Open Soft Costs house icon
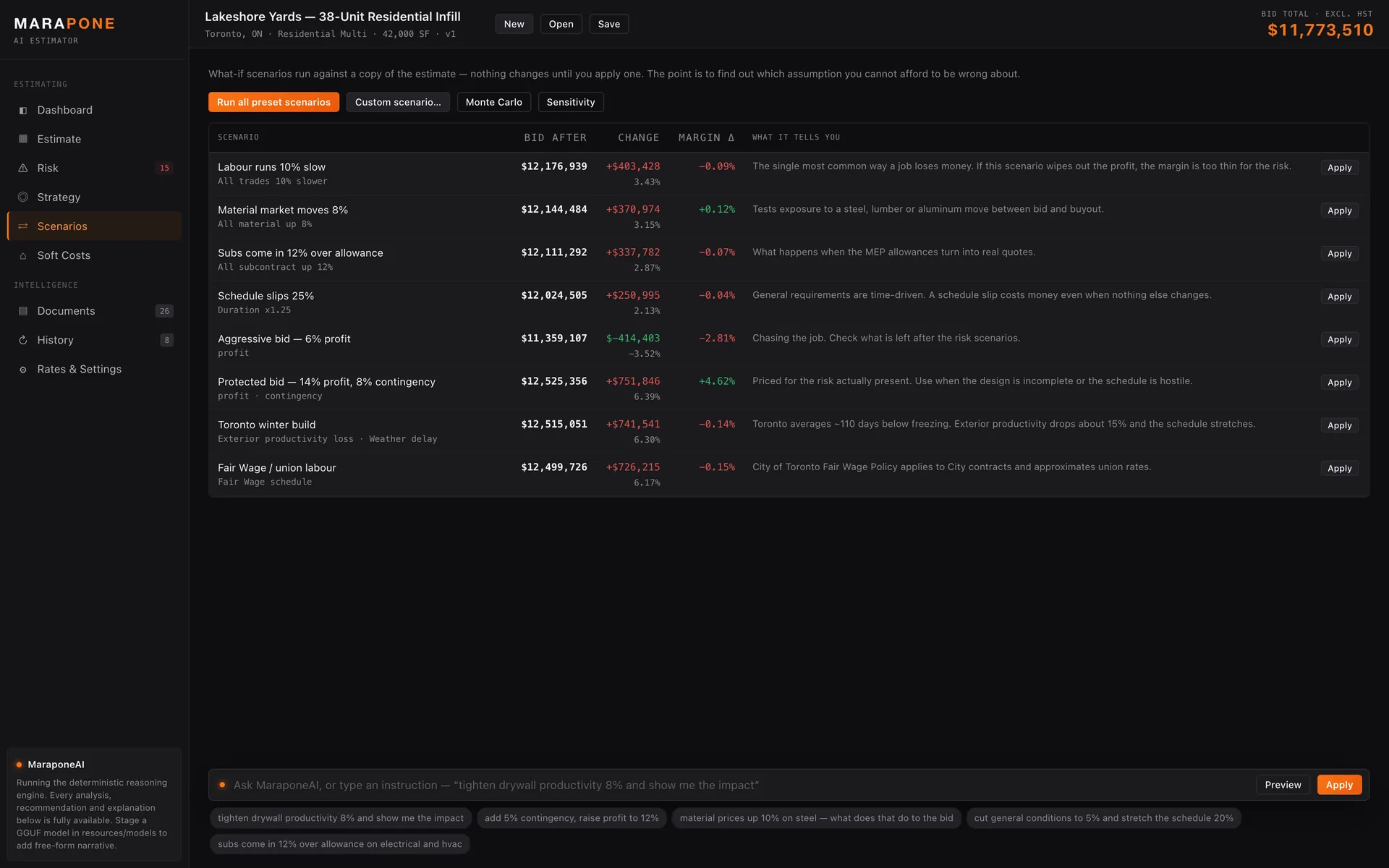The width and height of the screenshot is (1389, 868). pyautogui.click(x=23, y=255)
